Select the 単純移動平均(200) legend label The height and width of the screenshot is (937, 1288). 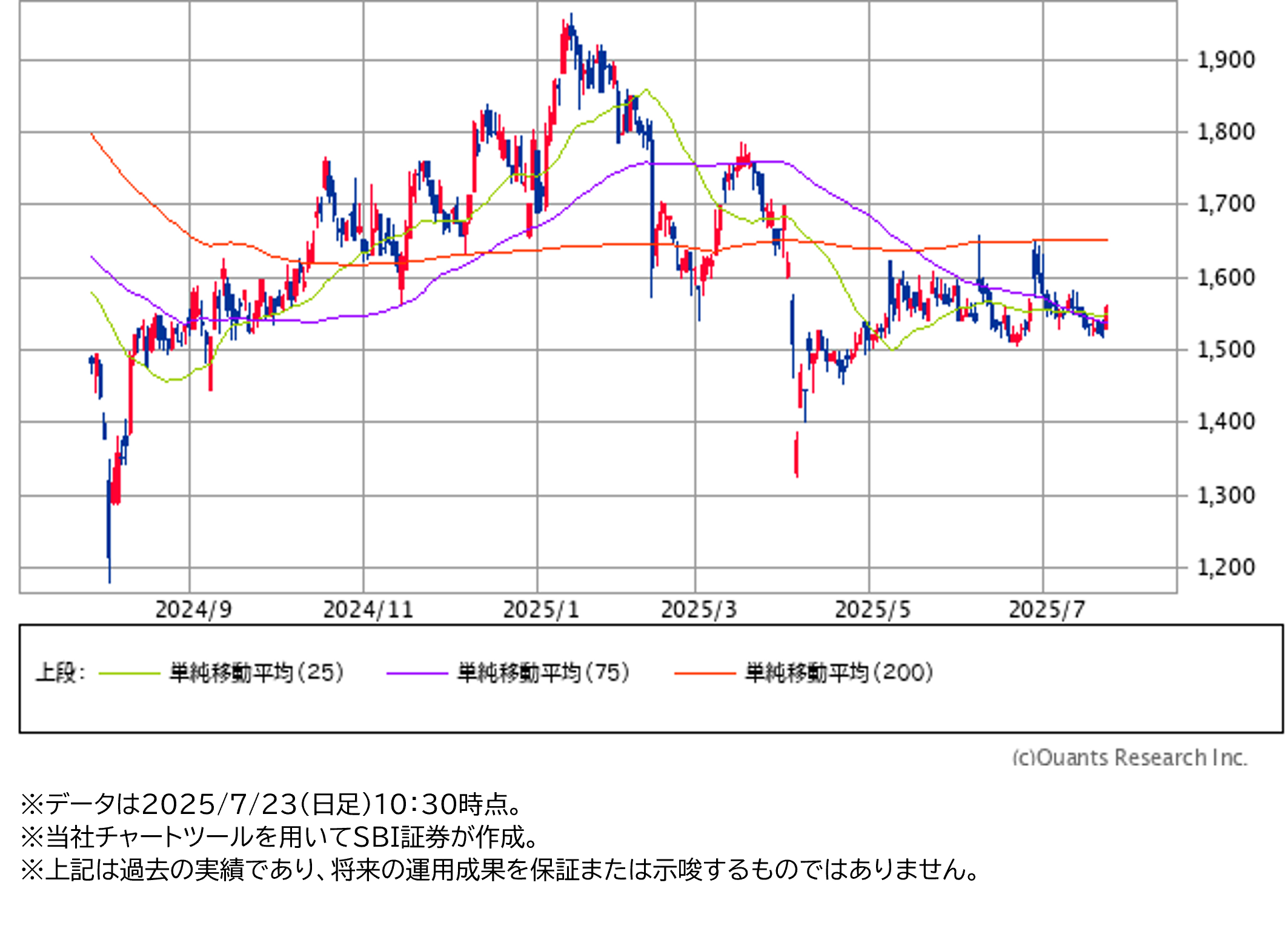(x=838, y=673)
